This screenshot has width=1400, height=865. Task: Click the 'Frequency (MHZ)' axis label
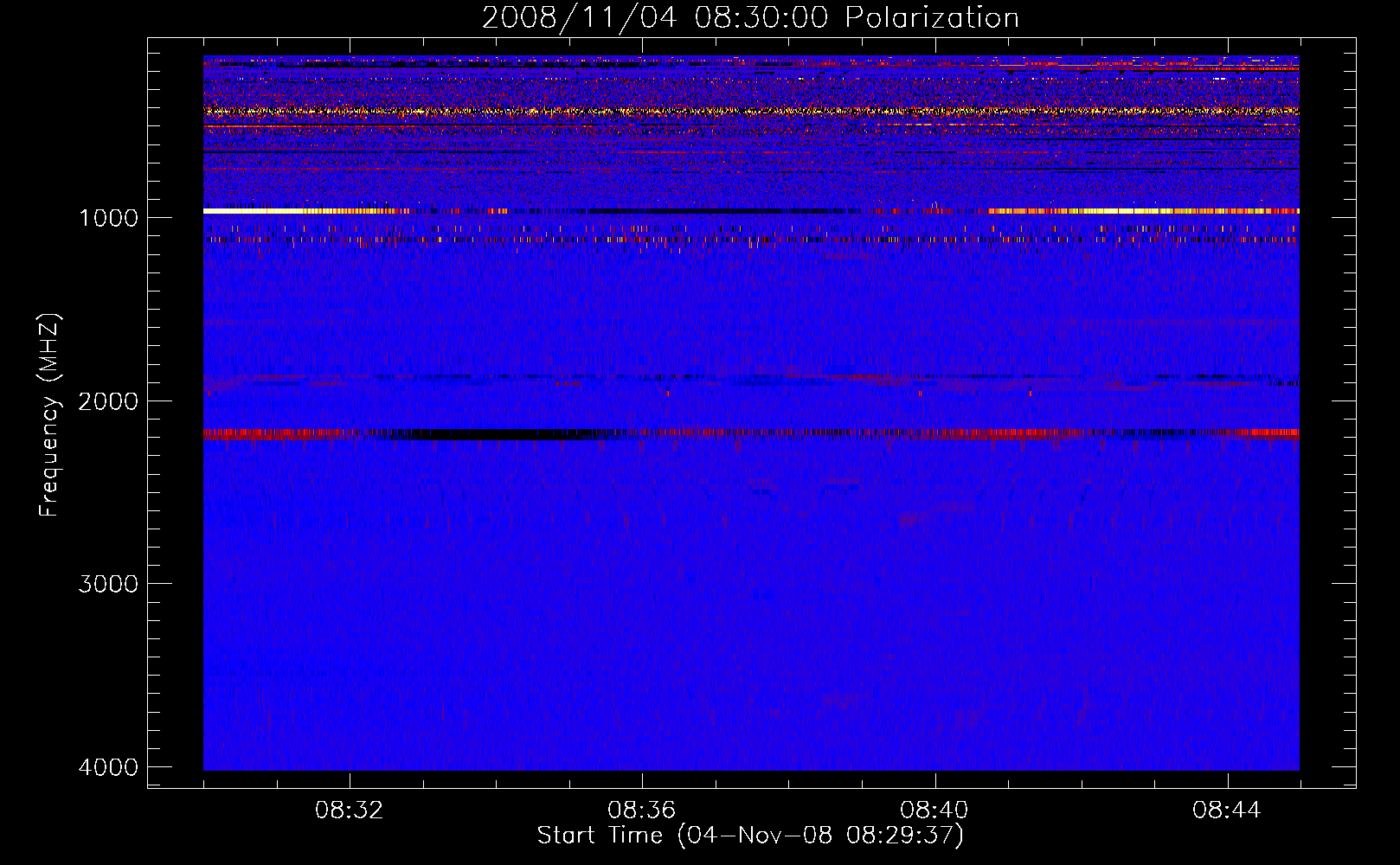(x=50, y=415)
